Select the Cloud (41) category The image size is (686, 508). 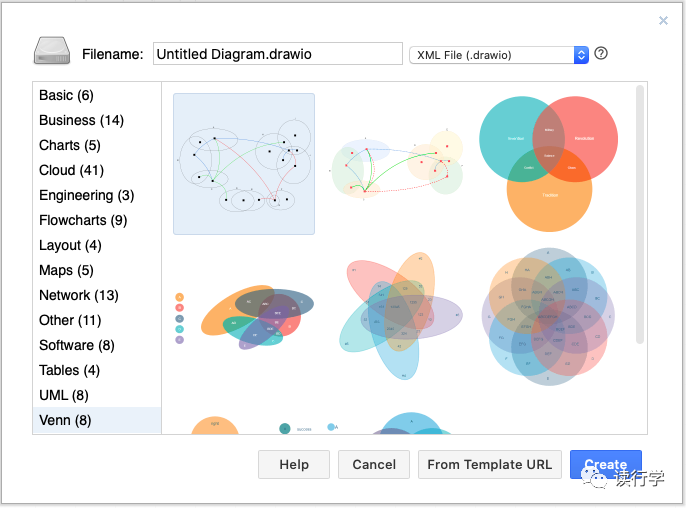(97, 170)
